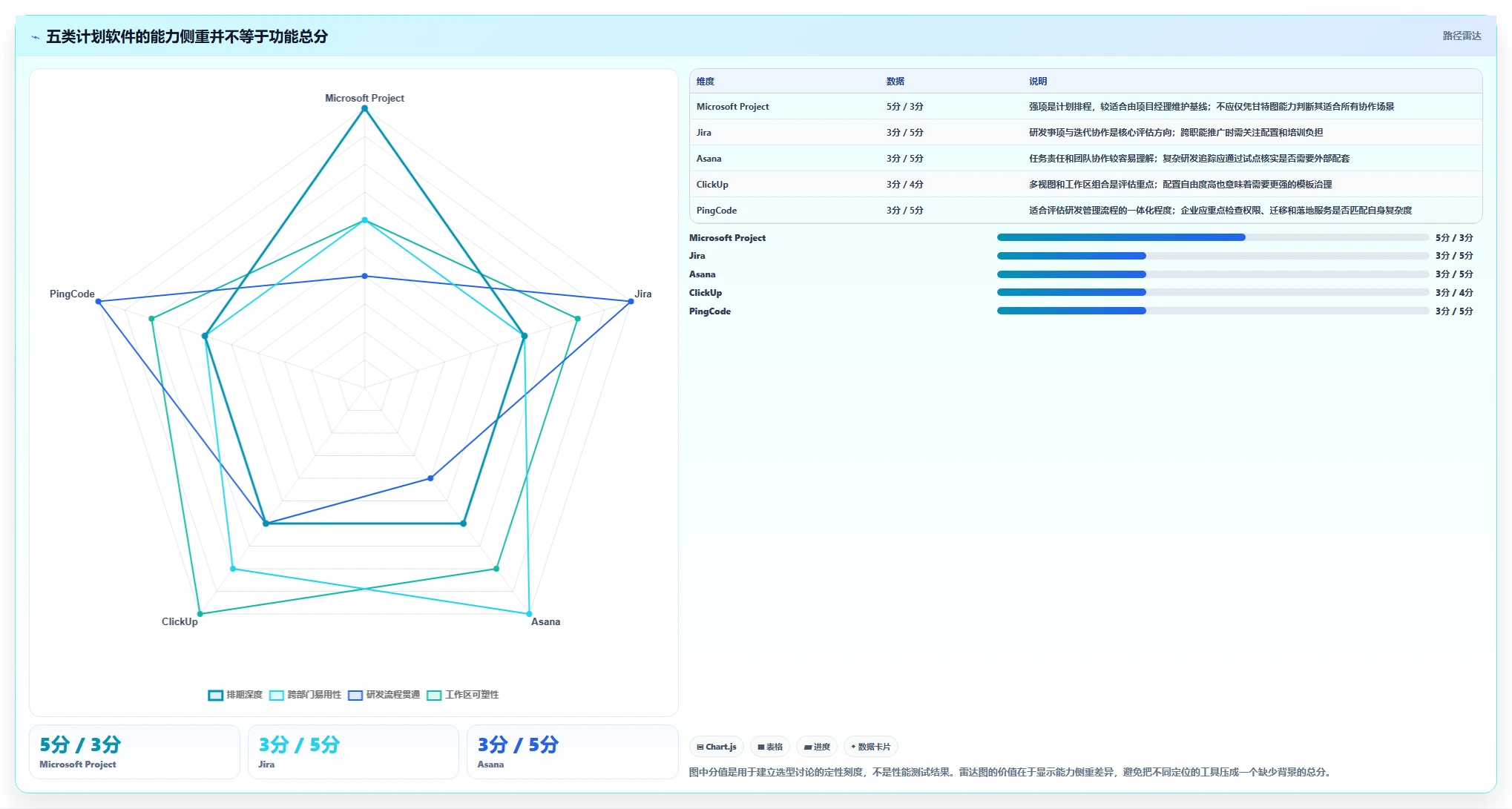Click the 3分 / 4分 value in ClickUp table row

905,185
